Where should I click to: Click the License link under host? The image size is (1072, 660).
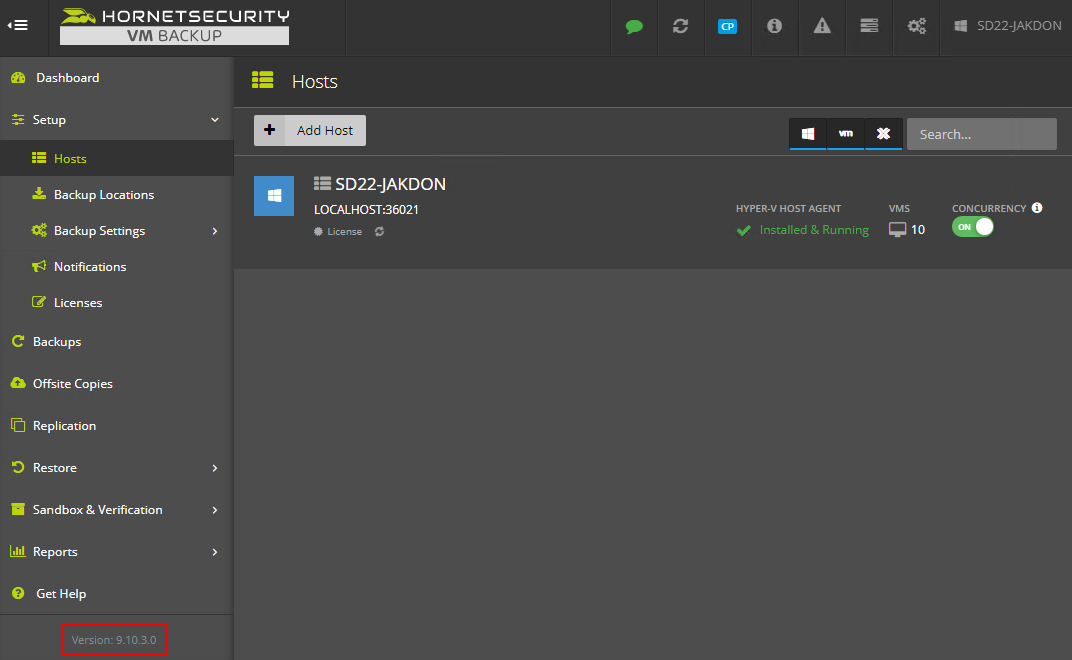[x=345, y=232]
